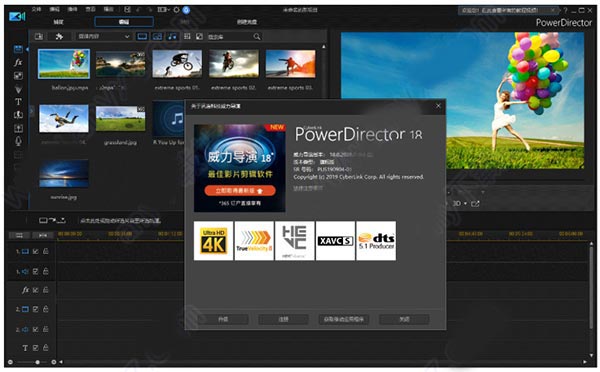
Task: Switch to the 创建光盘 Create Disc tab
Action: (x=247, y=22)
